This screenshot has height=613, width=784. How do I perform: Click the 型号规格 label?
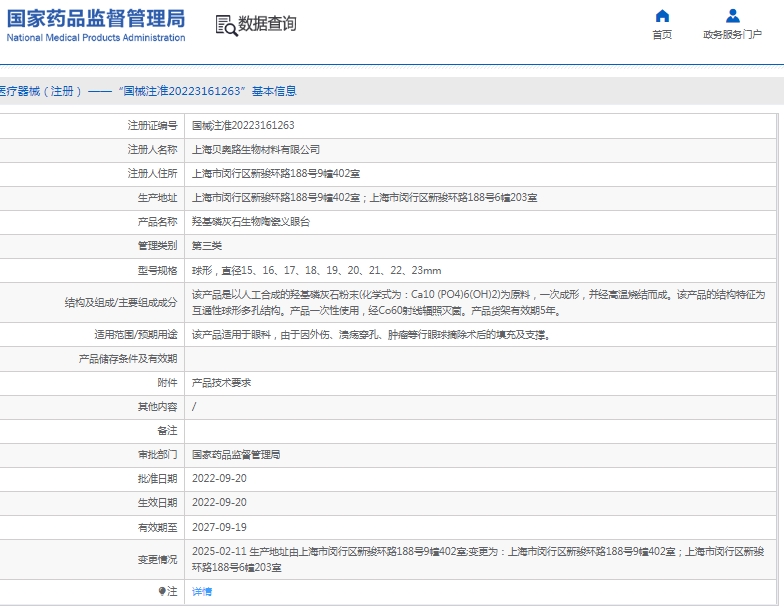(x=158, y=270)
